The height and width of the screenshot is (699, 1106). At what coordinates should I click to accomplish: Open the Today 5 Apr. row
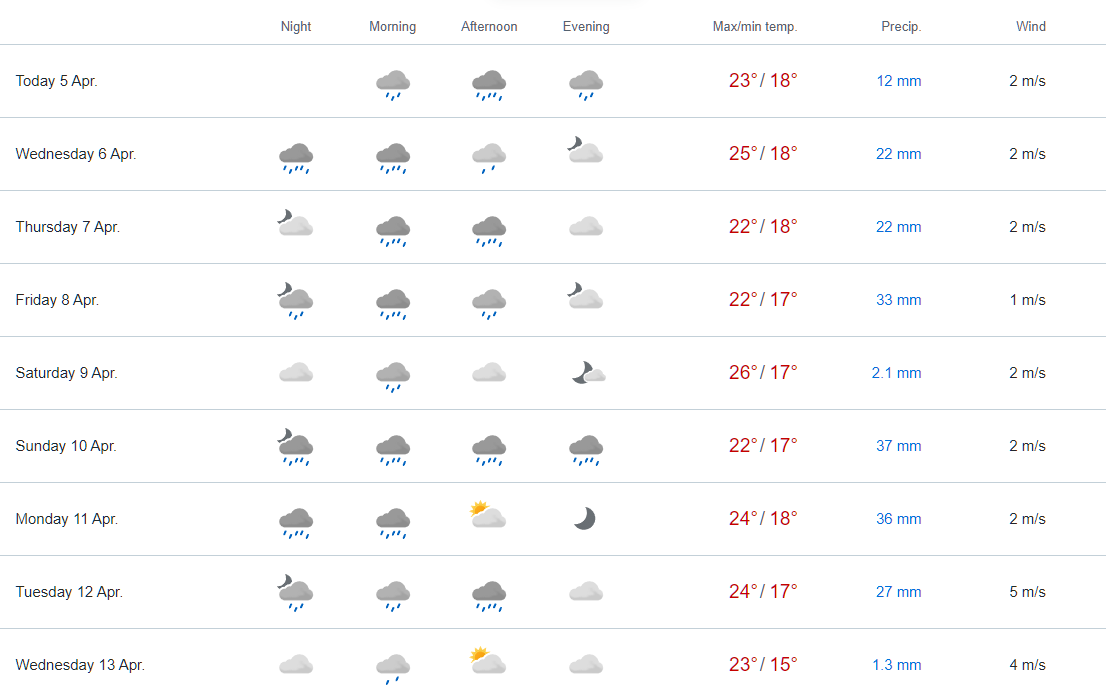tap(553, 81)
